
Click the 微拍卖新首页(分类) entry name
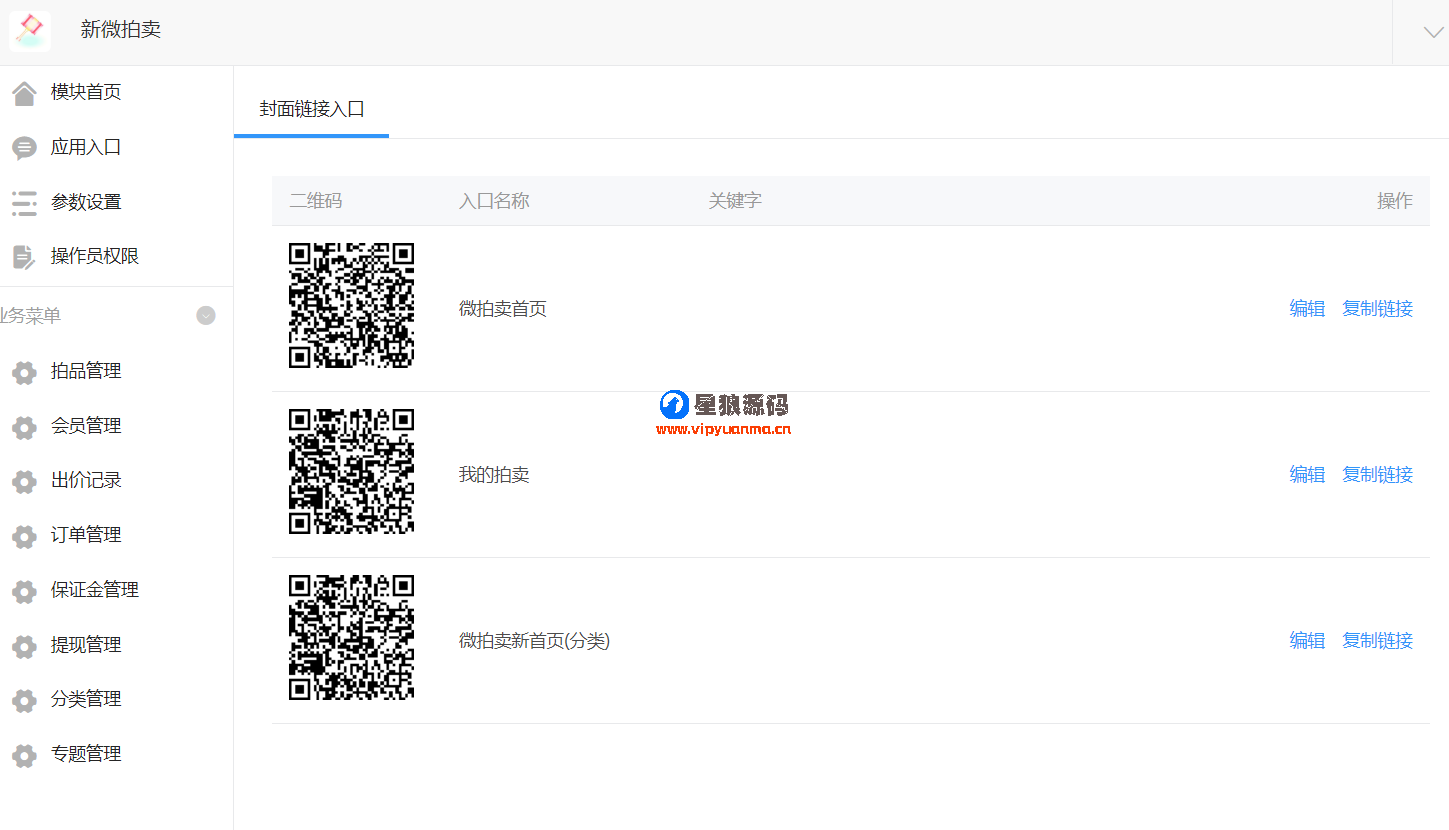[x=534, y=641]
